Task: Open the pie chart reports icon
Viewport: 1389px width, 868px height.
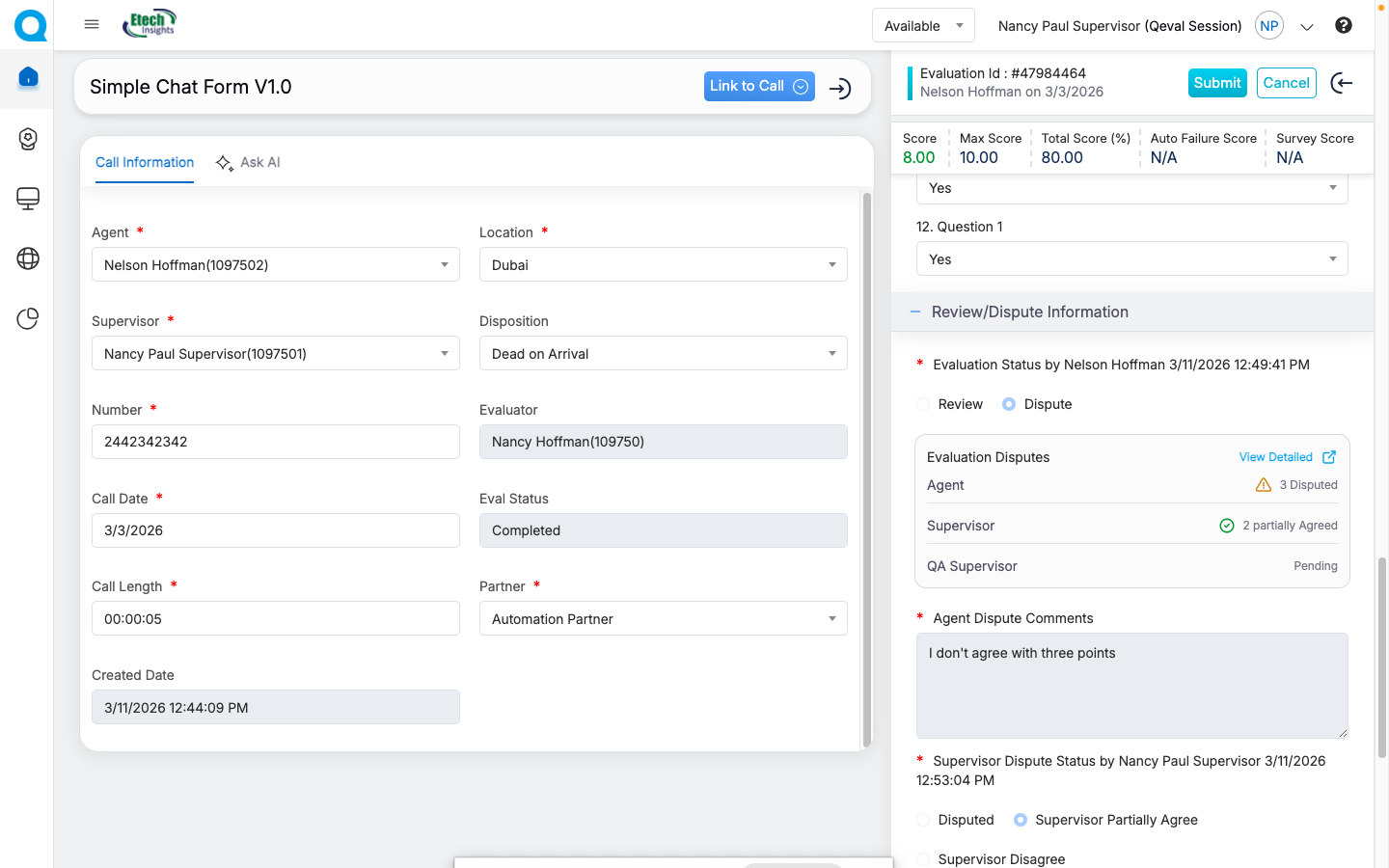Action: click(x=28, y=318)
